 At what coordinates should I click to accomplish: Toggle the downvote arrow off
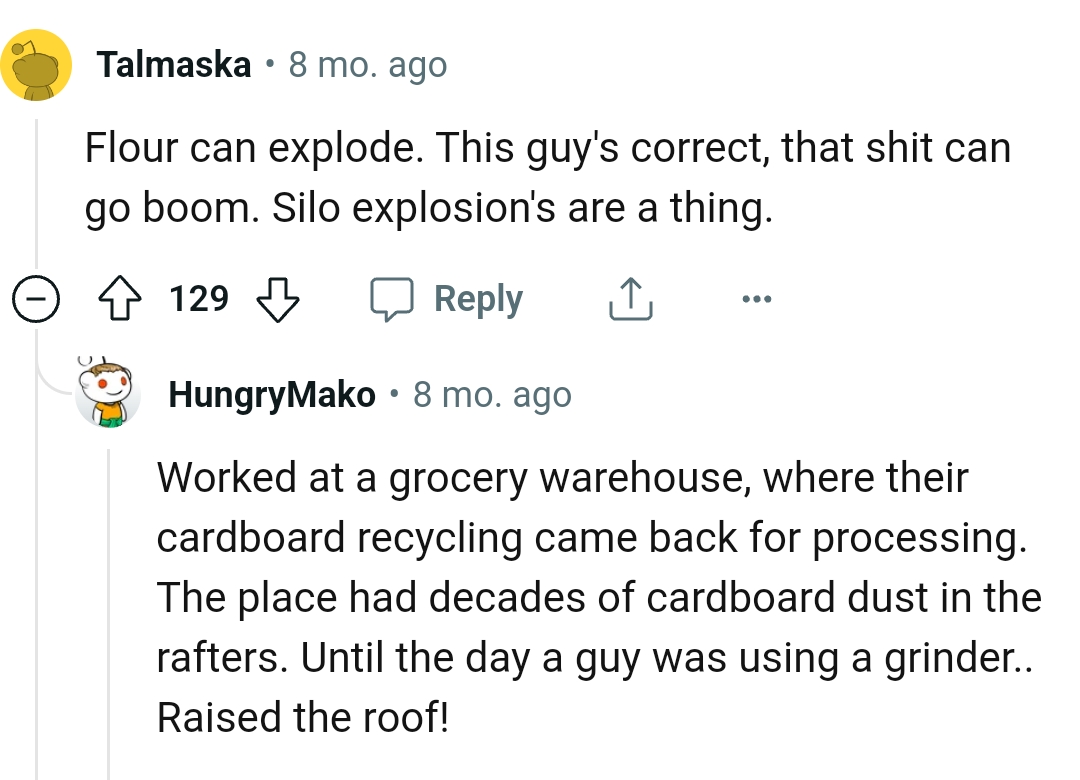[278, 299]
